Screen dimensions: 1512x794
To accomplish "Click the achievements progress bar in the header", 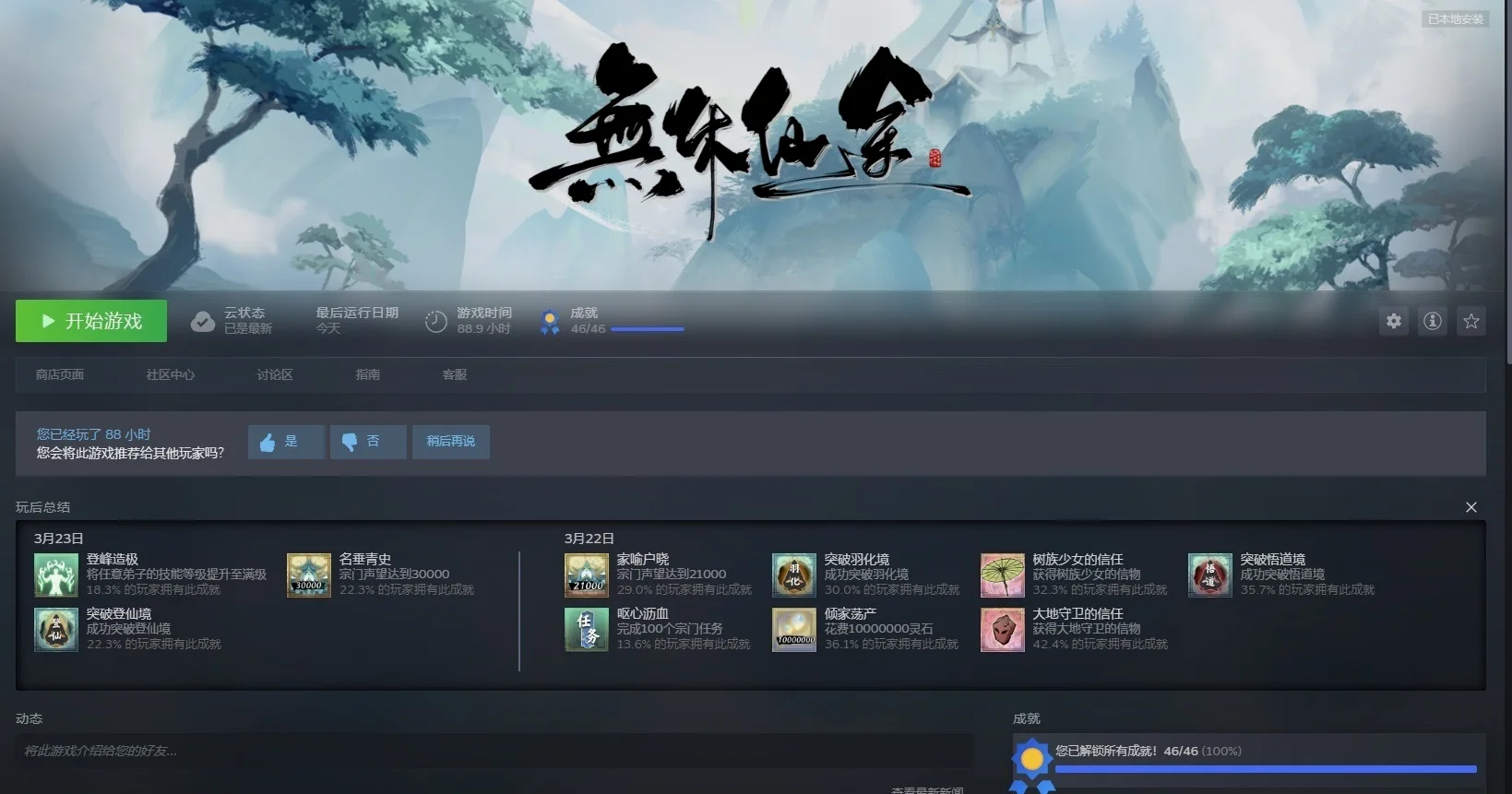I will (648, 329).
